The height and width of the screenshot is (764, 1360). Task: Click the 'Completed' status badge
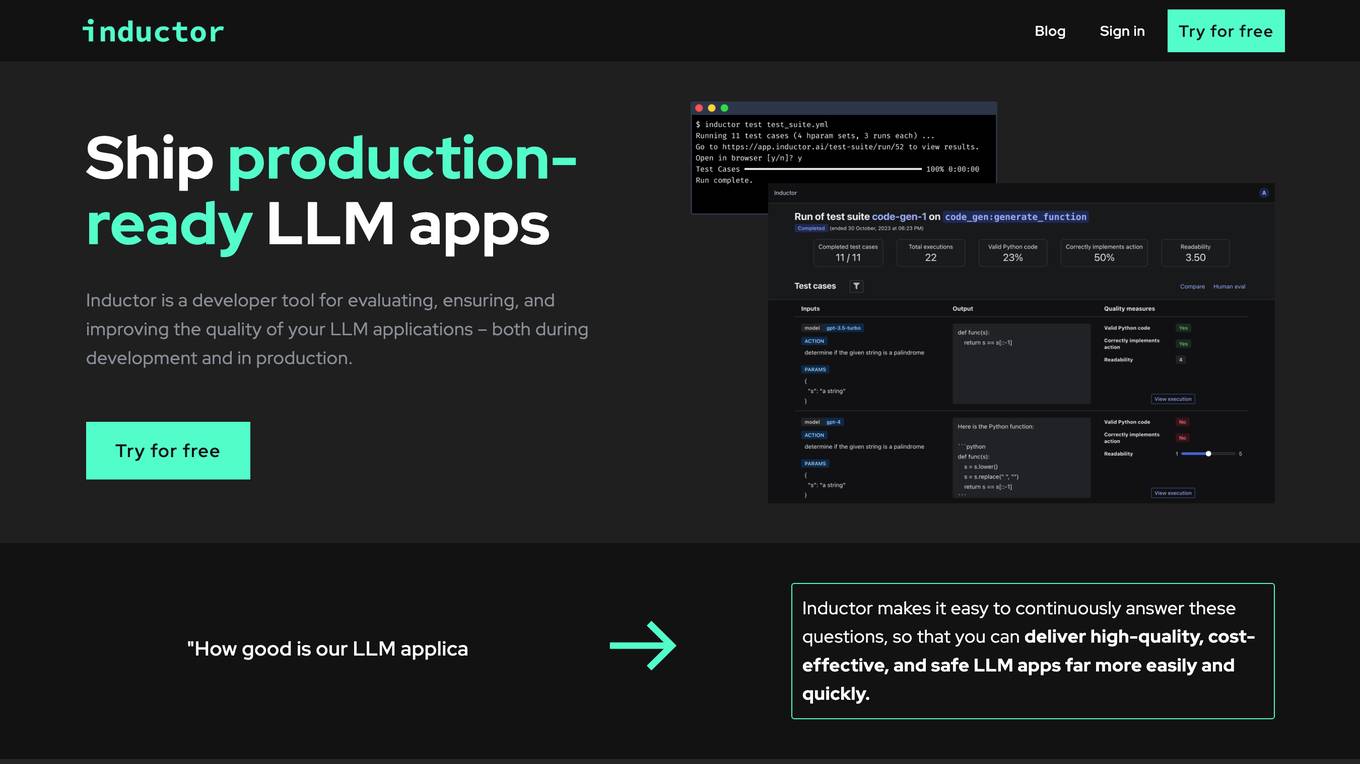810,228
